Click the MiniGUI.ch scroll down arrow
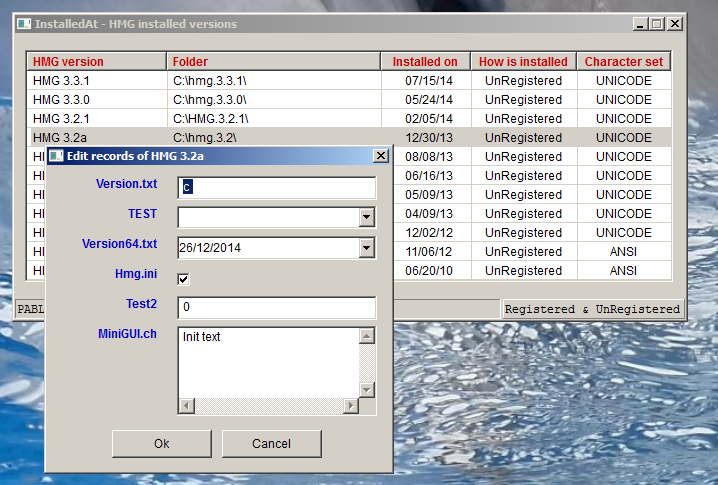 366,390
